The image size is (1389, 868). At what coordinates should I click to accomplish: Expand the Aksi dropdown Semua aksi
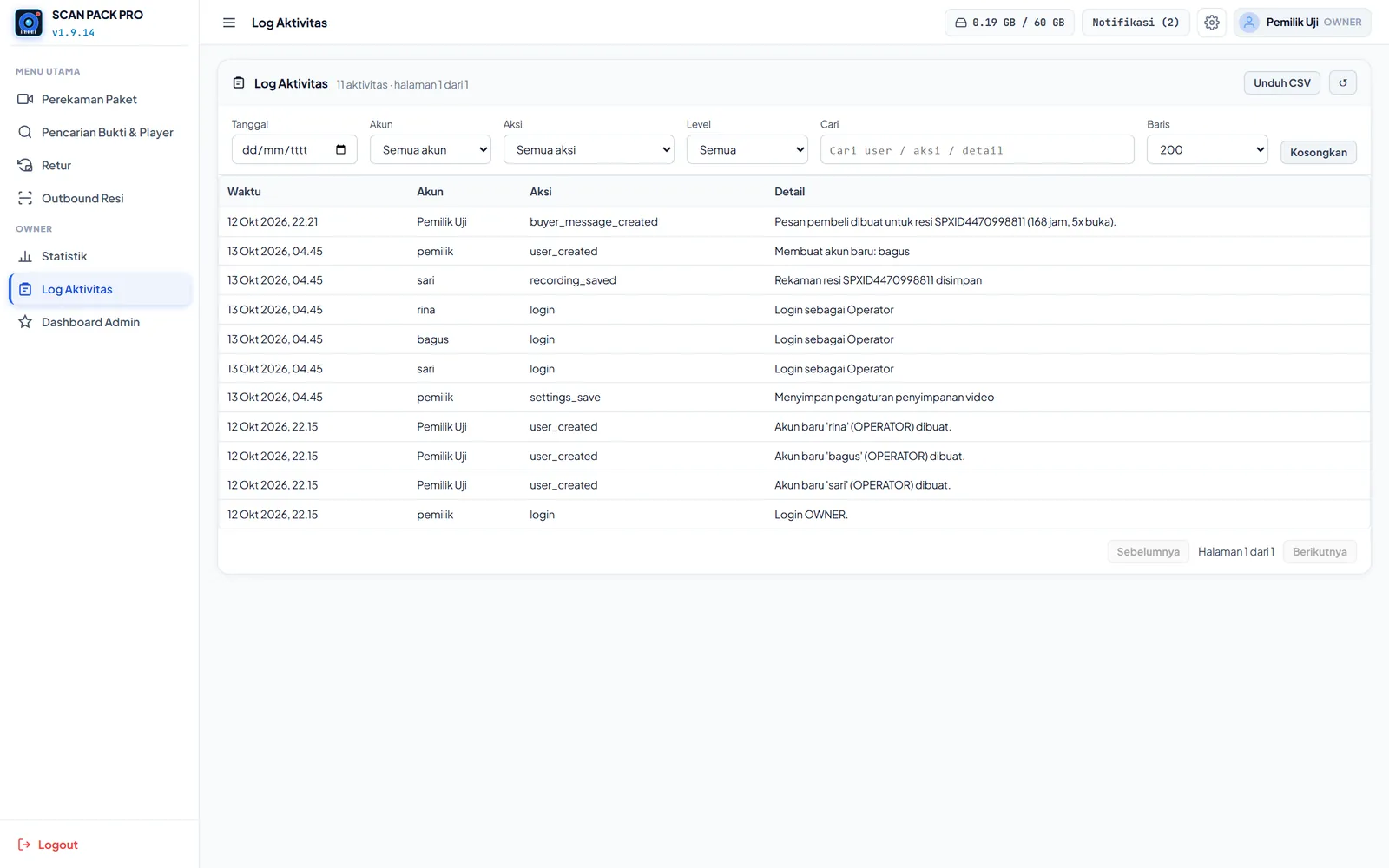coord(589,149)
